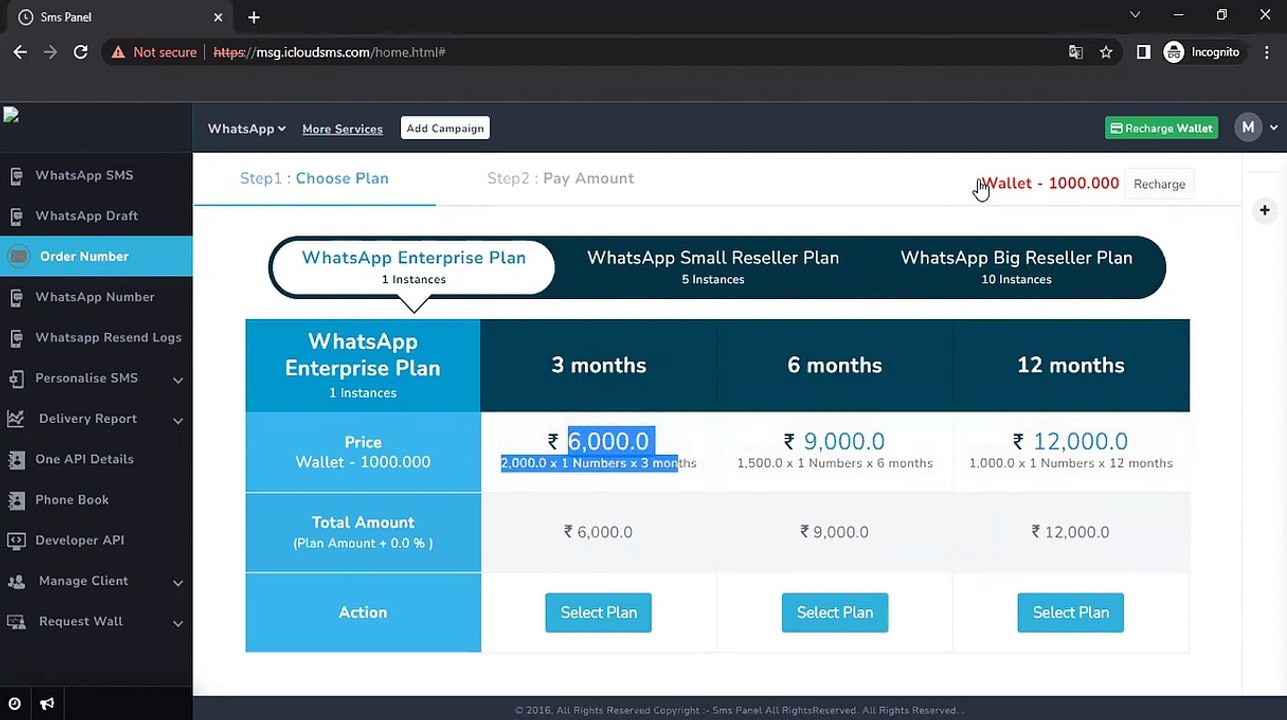Image resolution: width=1287 pixels, height=720 pixels.
Task: Click the broken logo image above sidebar
Action: (x=11, y=115)
